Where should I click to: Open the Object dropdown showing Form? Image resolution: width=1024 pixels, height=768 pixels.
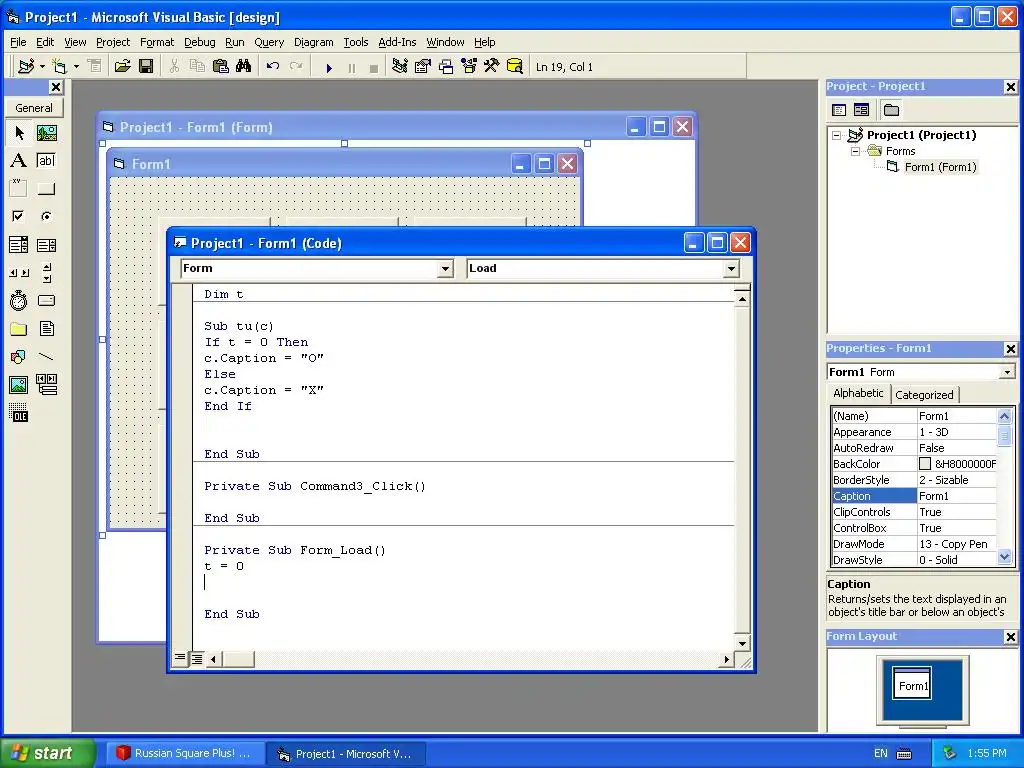click(x=445, y=268)
